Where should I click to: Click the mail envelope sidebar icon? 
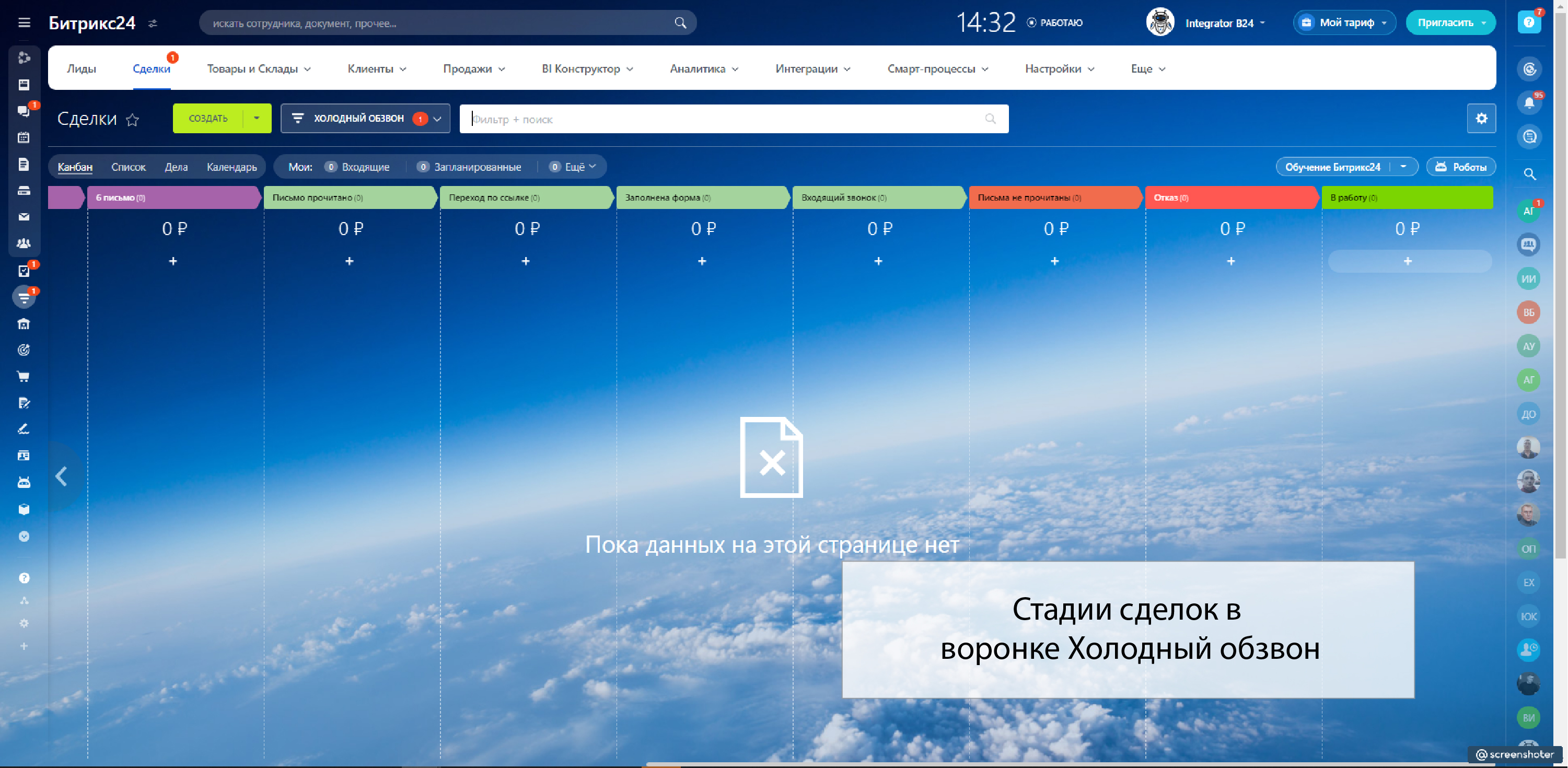point(24,217)
